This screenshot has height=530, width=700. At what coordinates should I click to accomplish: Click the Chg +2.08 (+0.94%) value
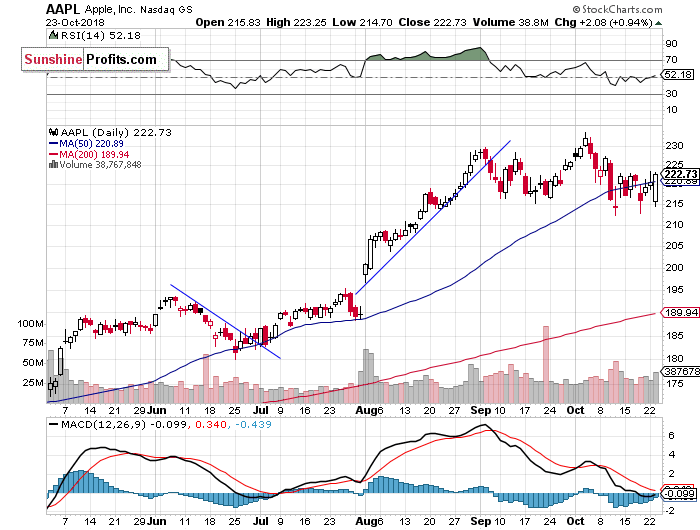(604, 22)
